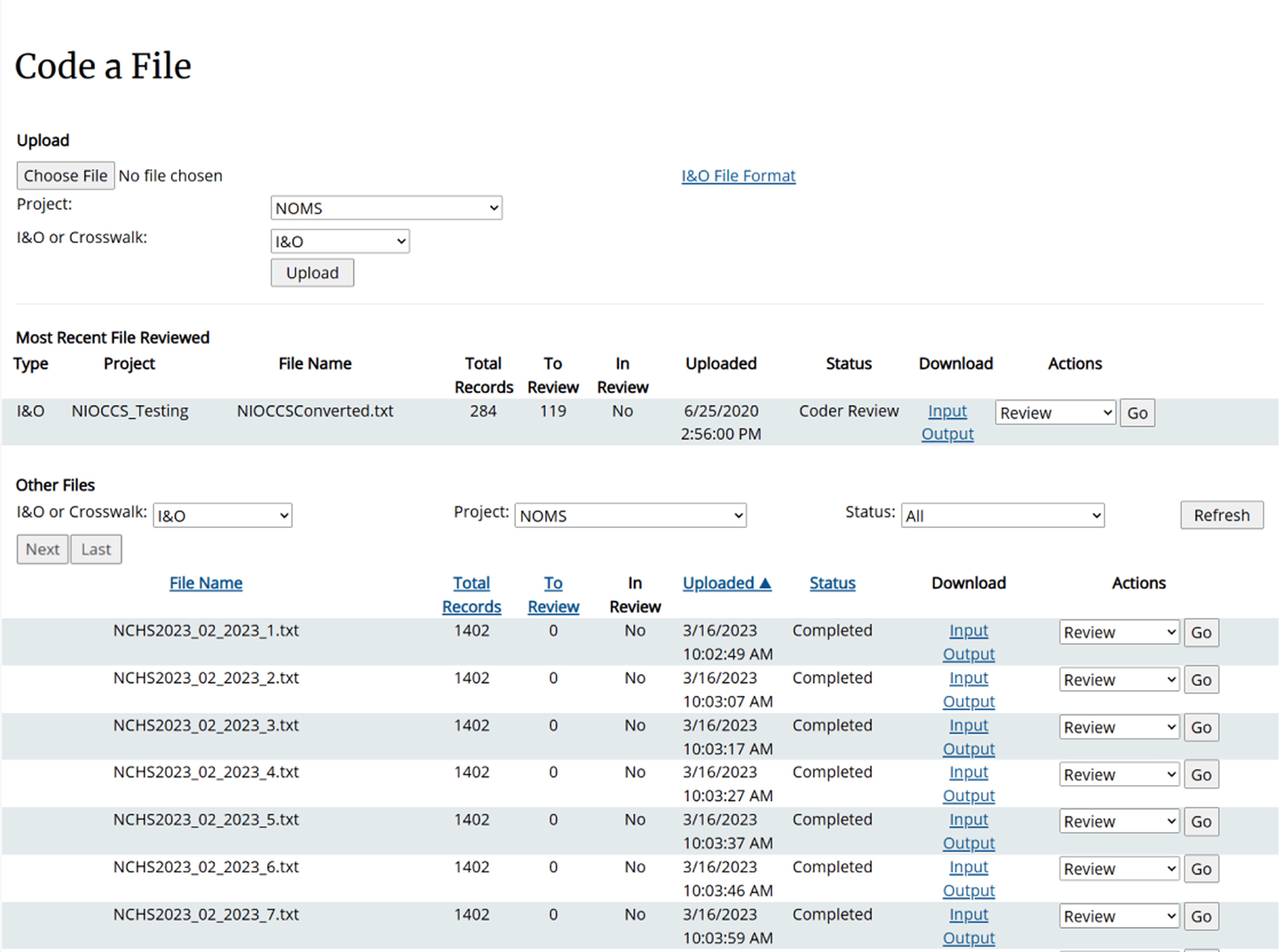Sort by the File Name column header
1279x952 pixels.
point(206,583)
